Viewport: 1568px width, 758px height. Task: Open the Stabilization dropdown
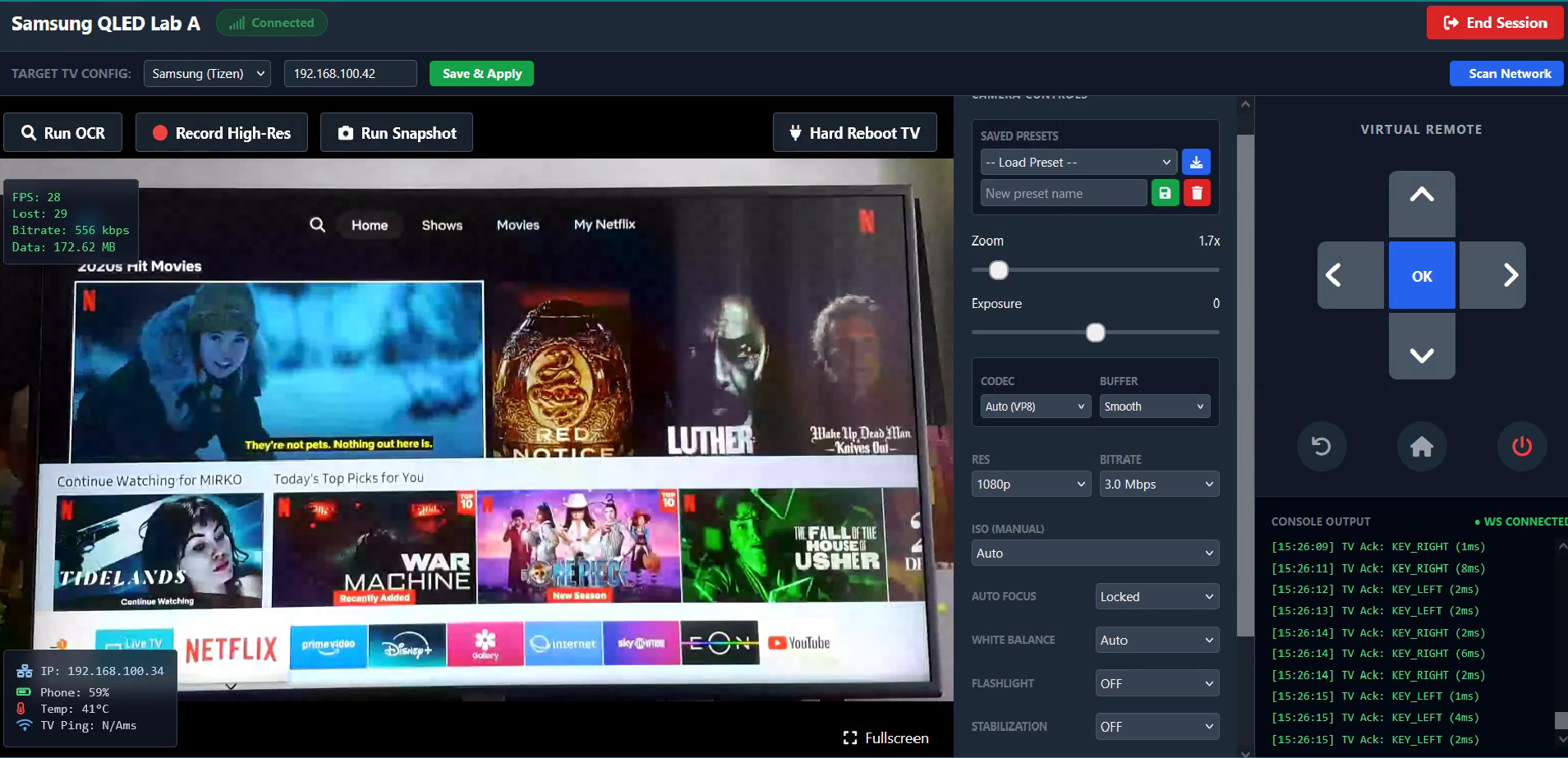coord(1156,727)
